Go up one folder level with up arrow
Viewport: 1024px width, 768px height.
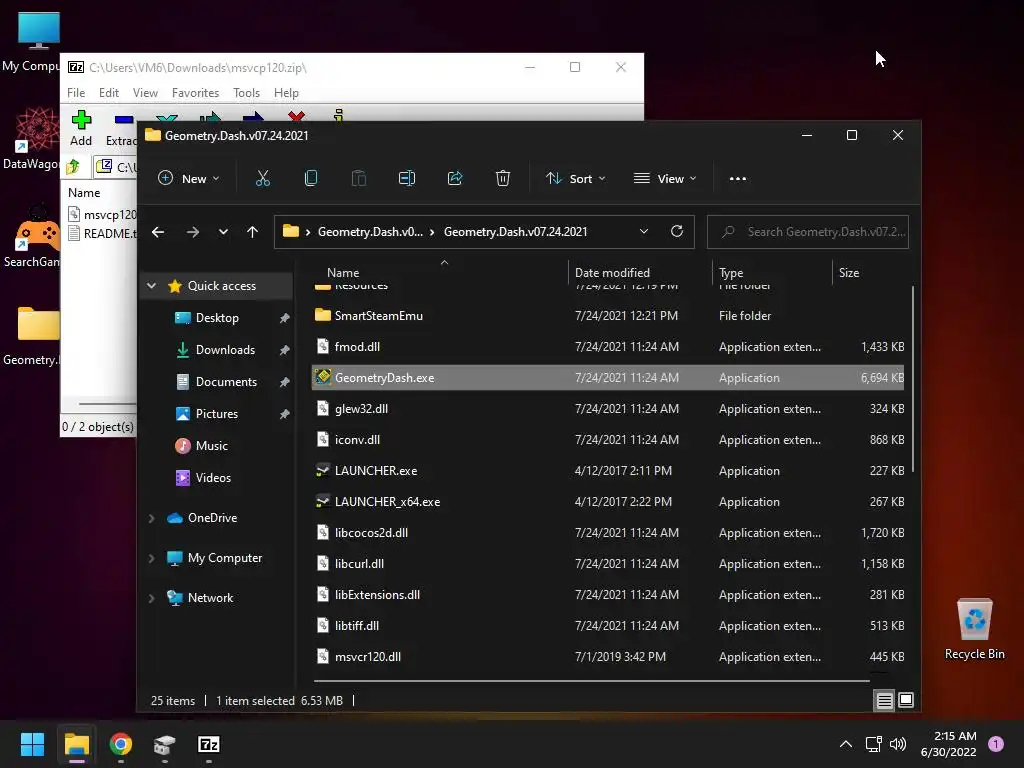253,232
